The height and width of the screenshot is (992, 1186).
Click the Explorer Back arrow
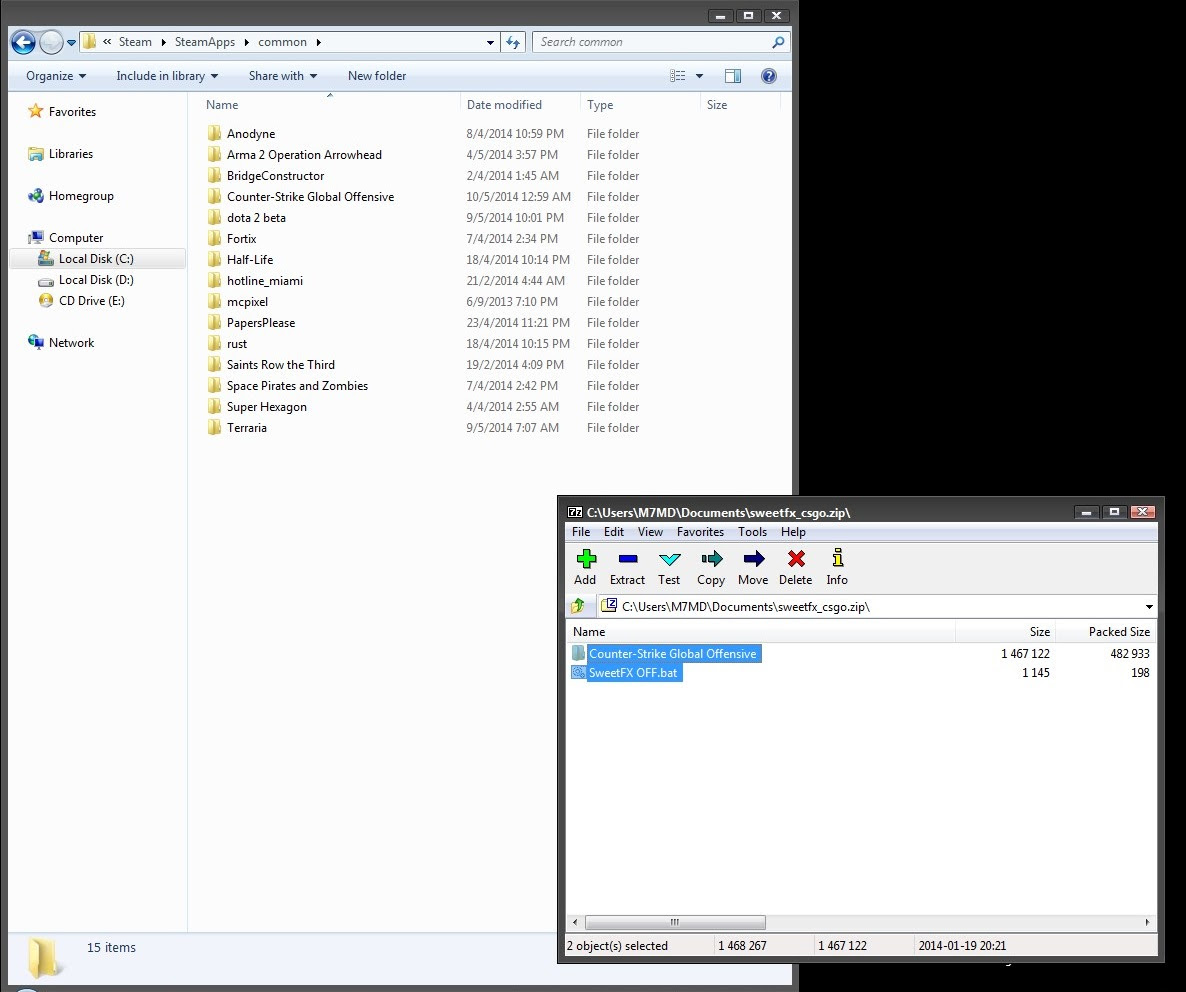(x=23, y=42)
